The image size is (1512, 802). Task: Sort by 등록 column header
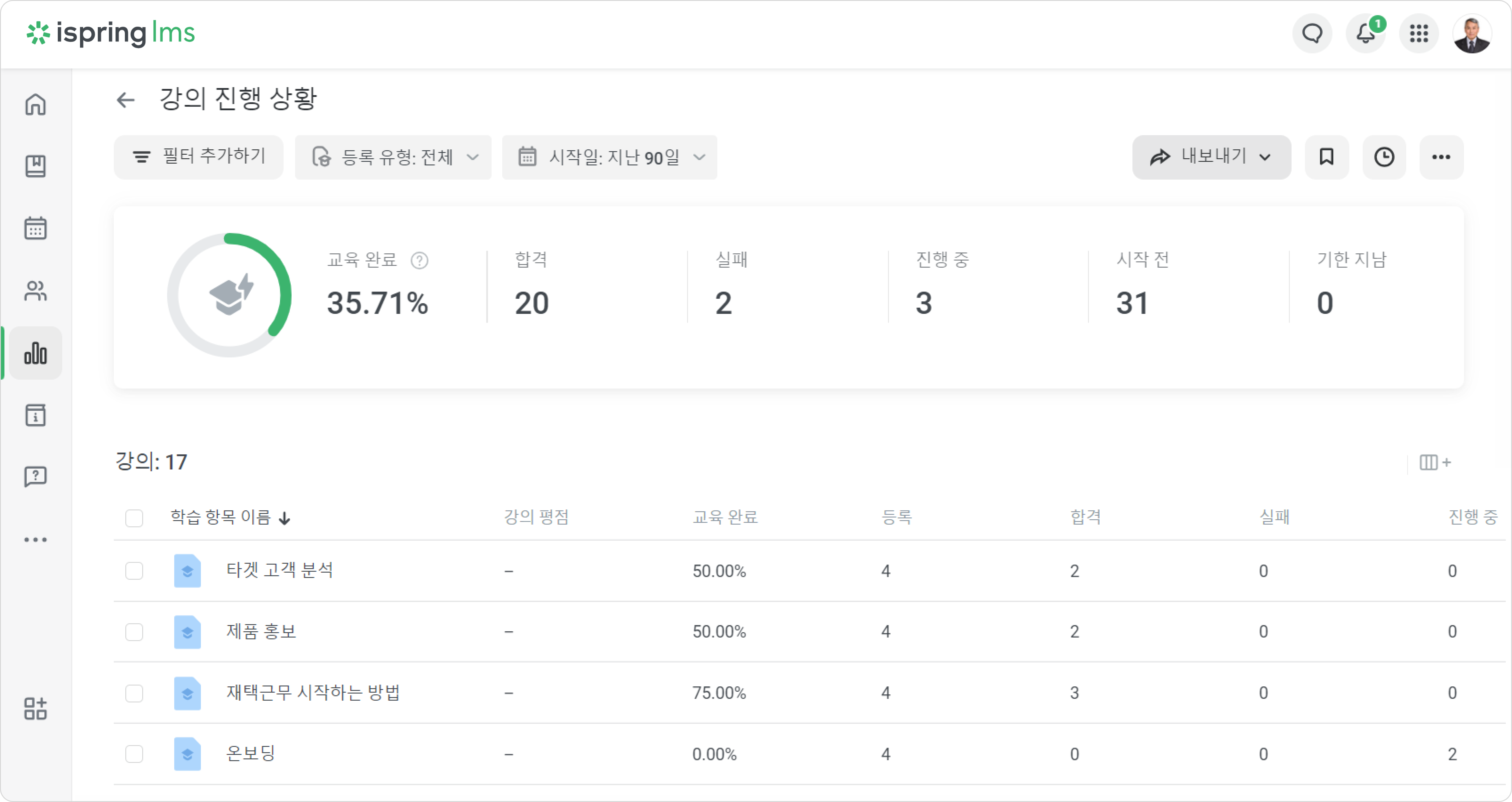point(897,517)
